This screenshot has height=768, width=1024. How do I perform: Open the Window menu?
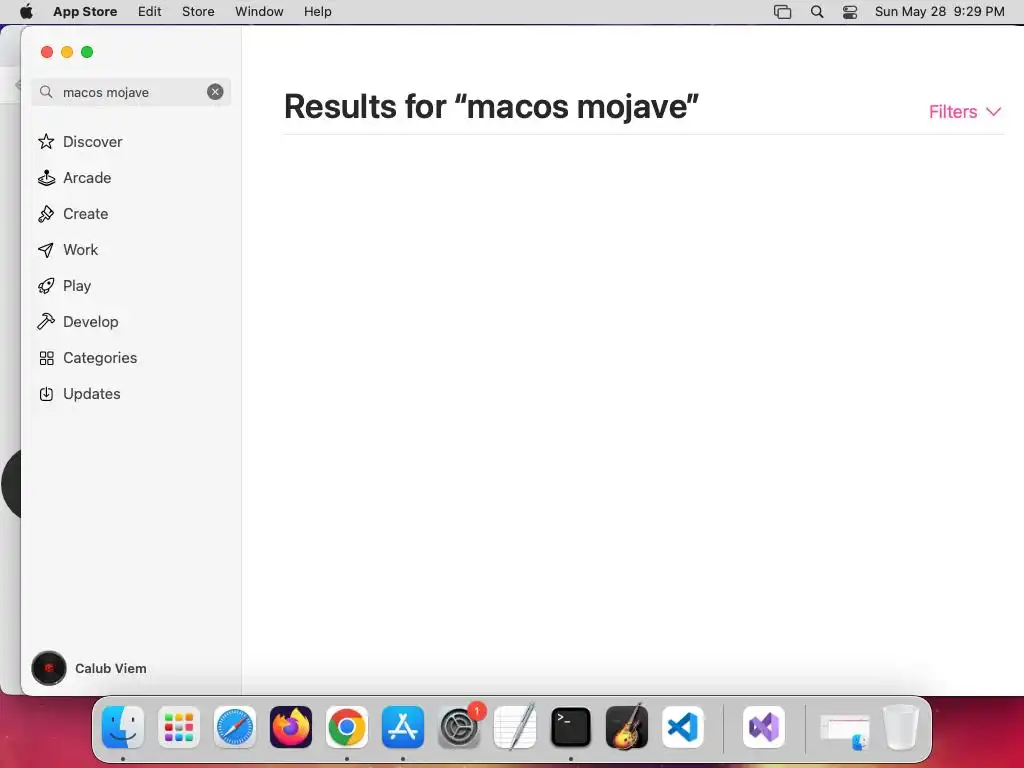pos(259,11)
